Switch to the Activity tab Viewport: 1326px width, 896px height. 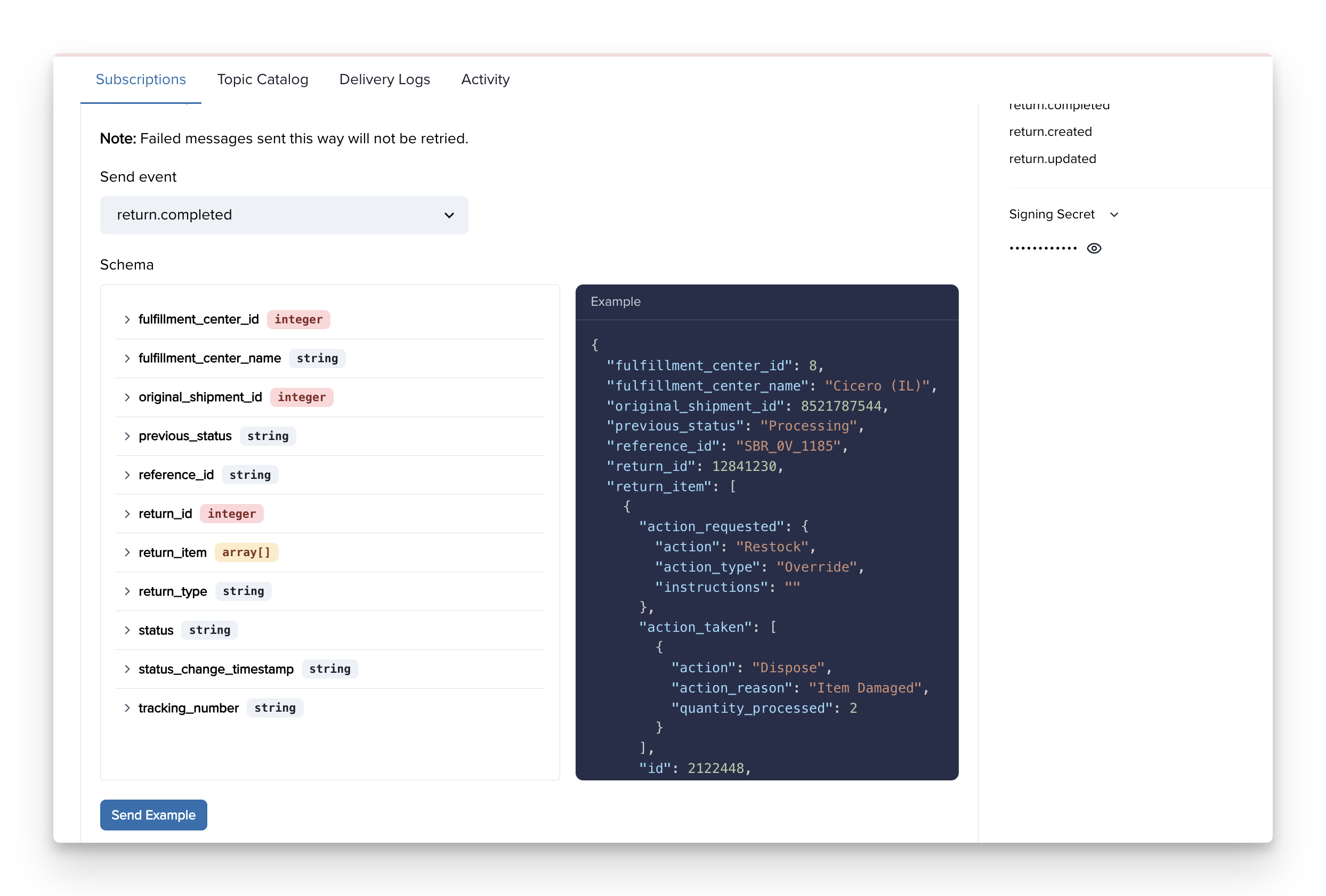click(485, 79)
